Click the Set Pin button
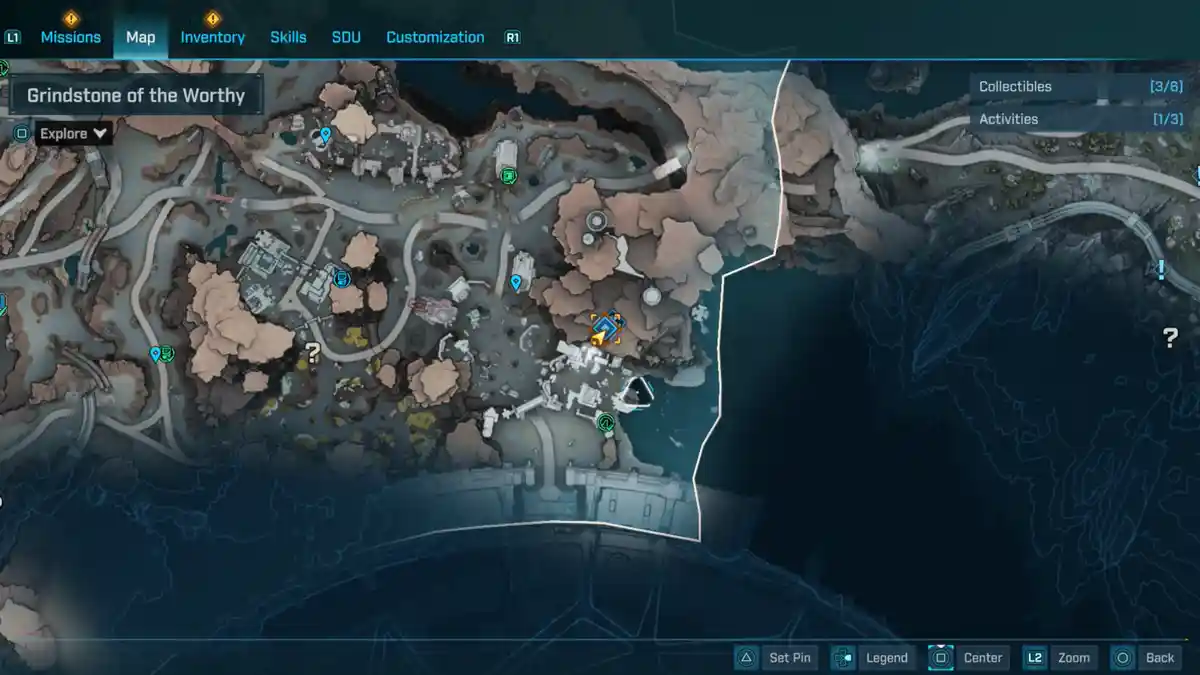The height and width of the screenshot is (675, 1200). [777, 657]
